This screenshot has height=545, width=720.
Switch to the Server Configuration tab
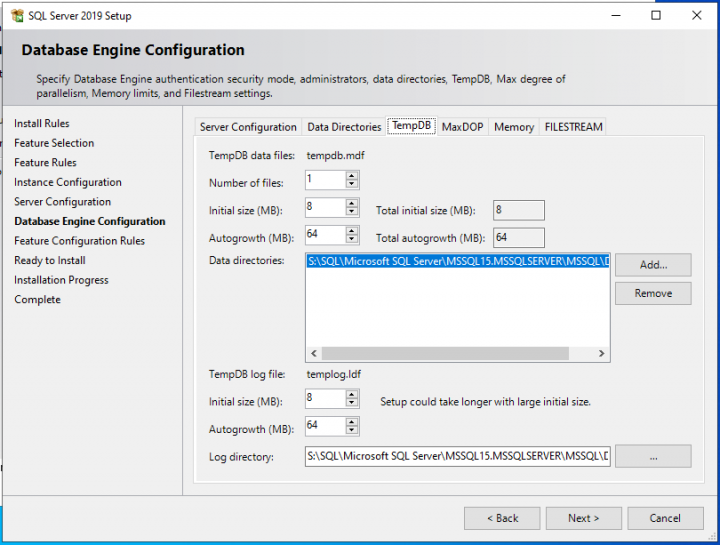tap(248, 127)
